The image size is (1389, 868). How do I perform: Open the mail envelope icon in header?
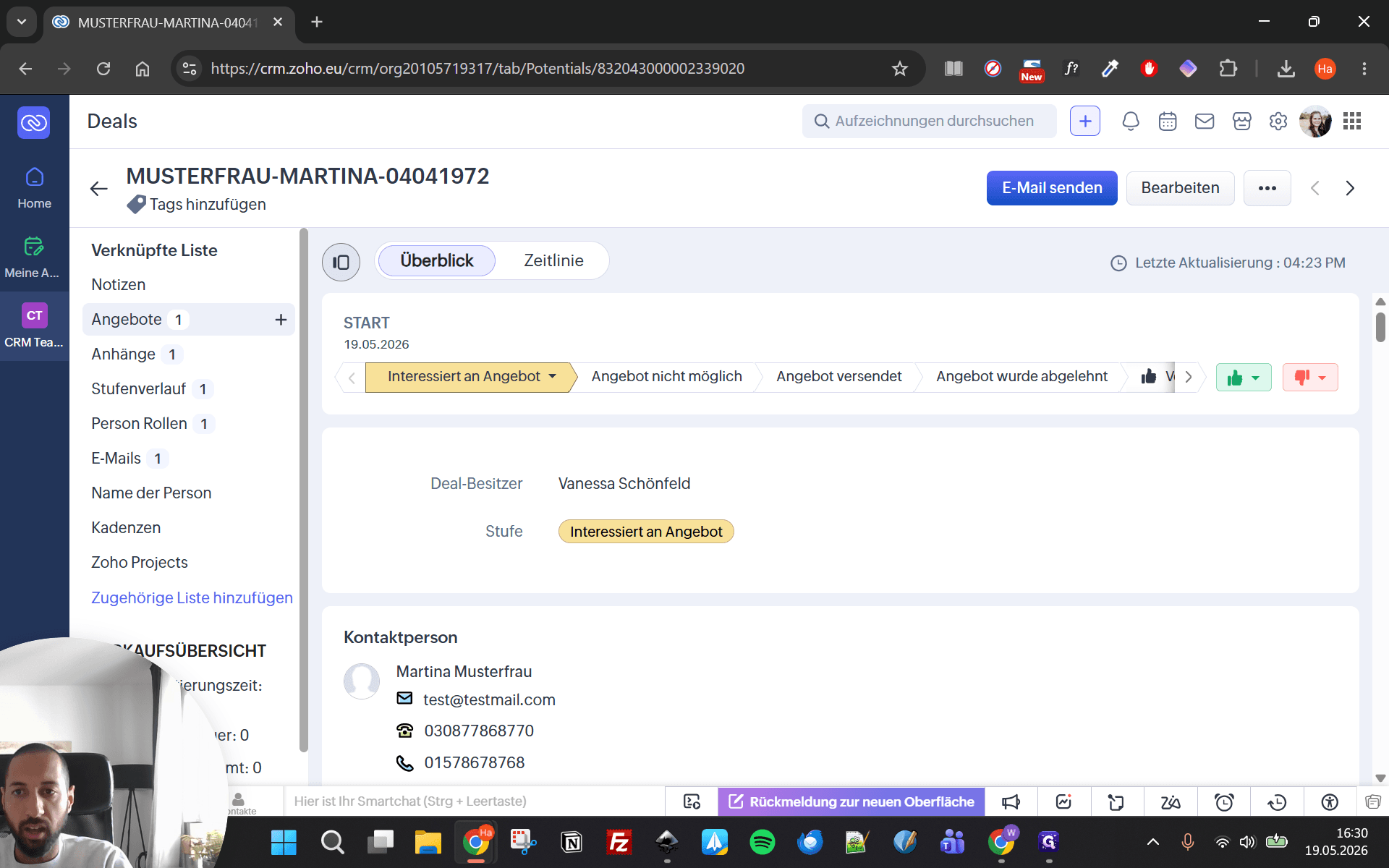[x=1205, y=121]
